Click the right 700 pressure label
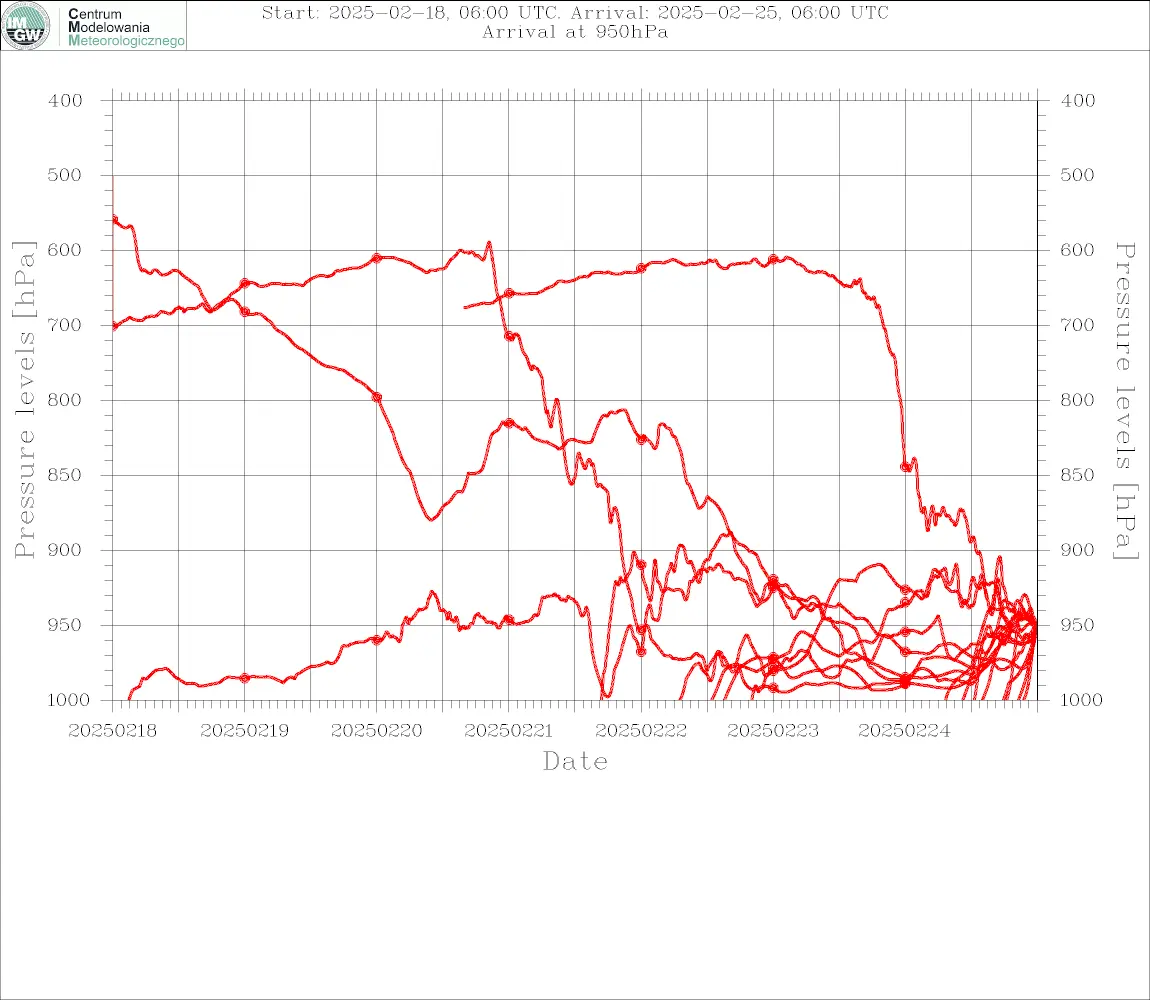The image size is (1150, 1000). coord(1077,325)
